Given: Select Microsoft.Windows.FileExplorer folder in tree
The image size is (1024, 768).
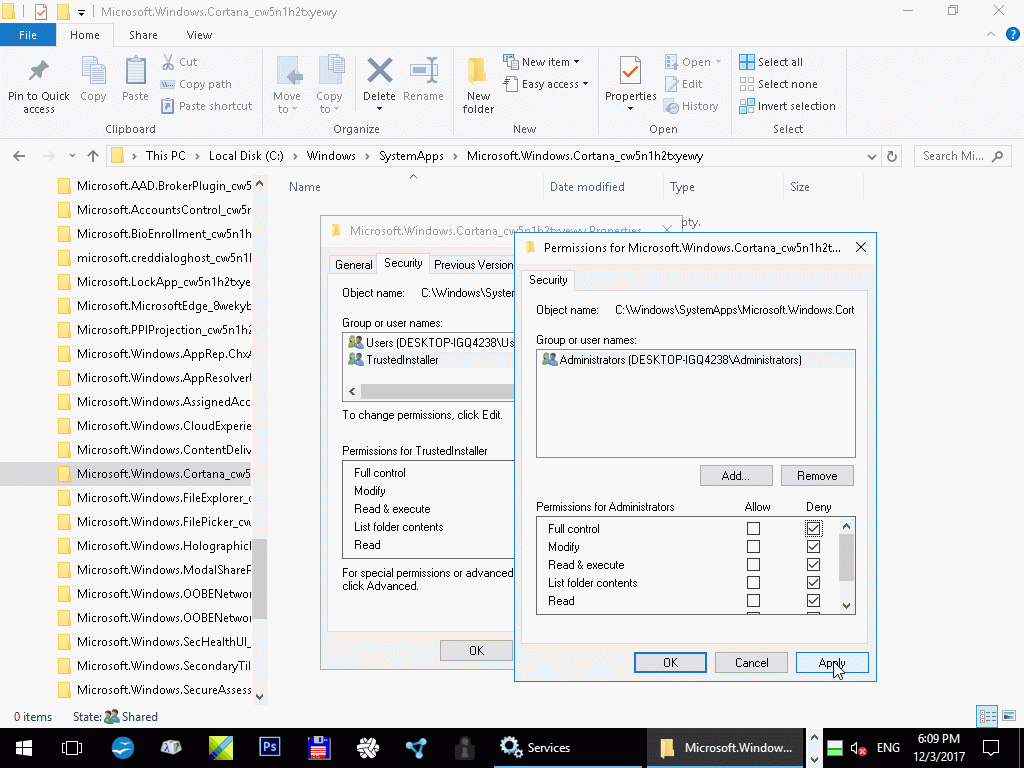Looking at the screenshot, I should click(x=154, y=498).
